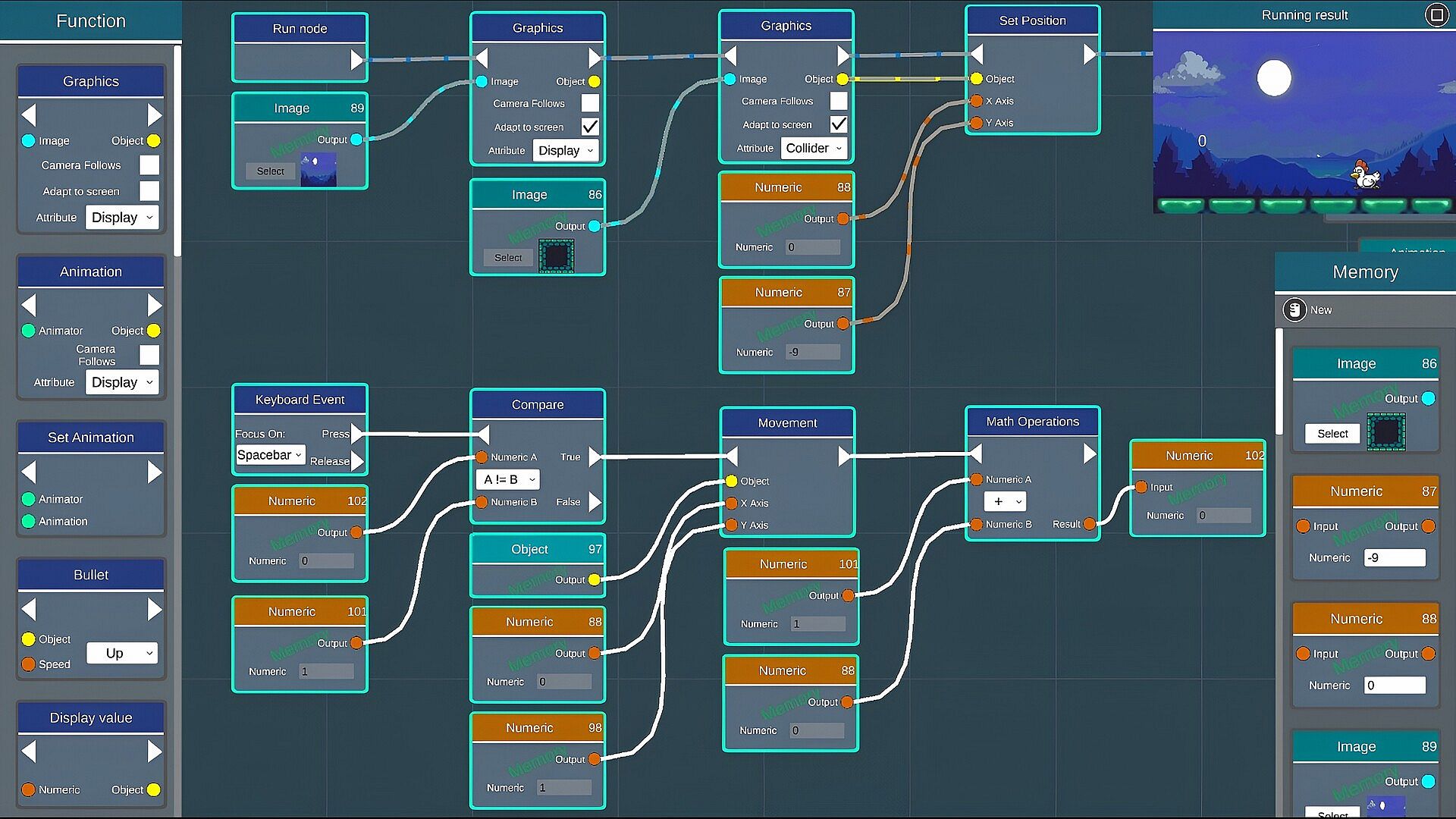Click the cyan Output port of Image 89
Image resolution: width=1456 pixels, height=819 pixels.
pyautogui.click(x=356, y=140)
